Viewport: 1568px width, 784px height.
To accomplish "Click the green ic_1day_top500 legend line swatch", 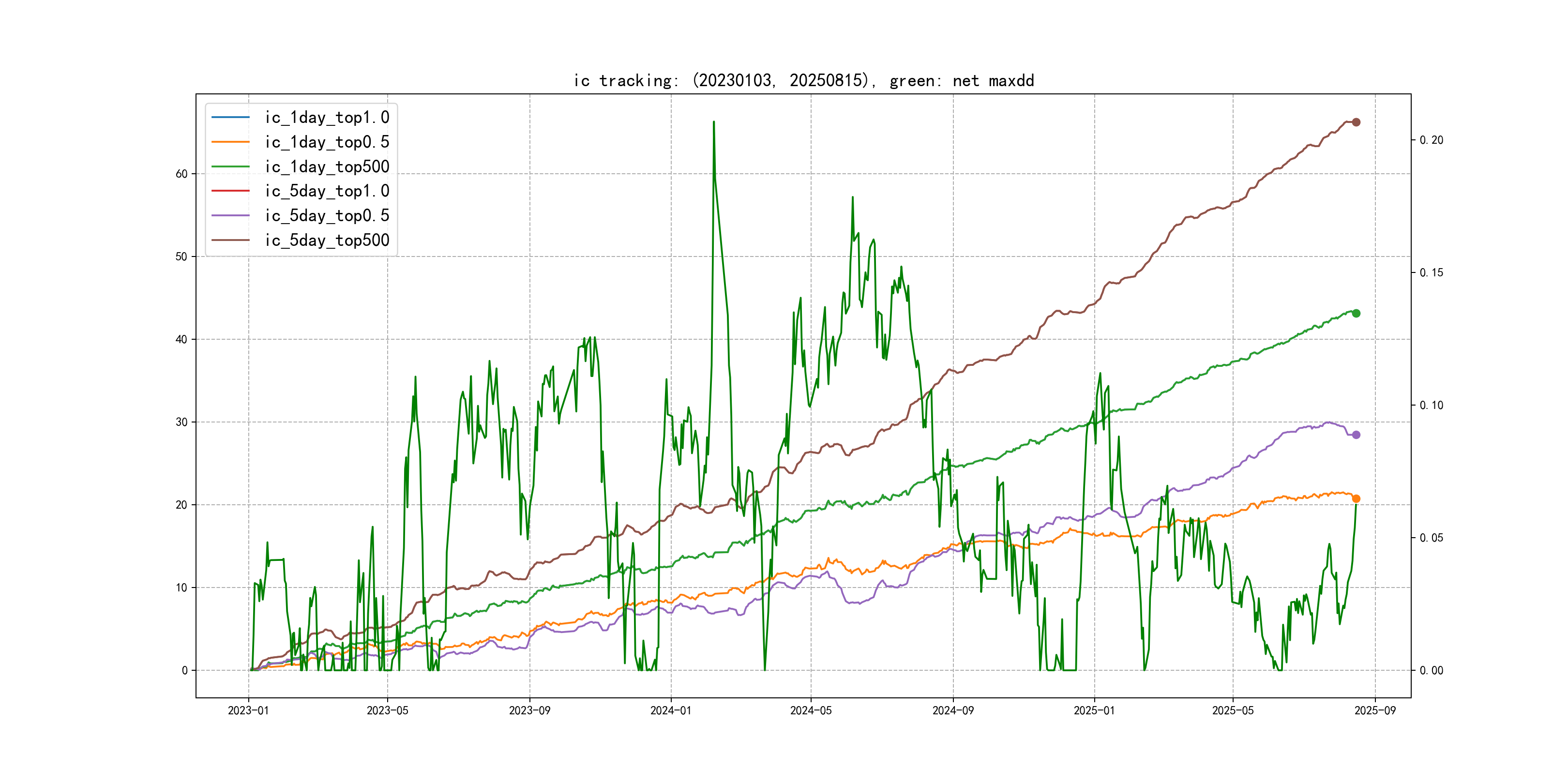I will (x=230, y=166).
